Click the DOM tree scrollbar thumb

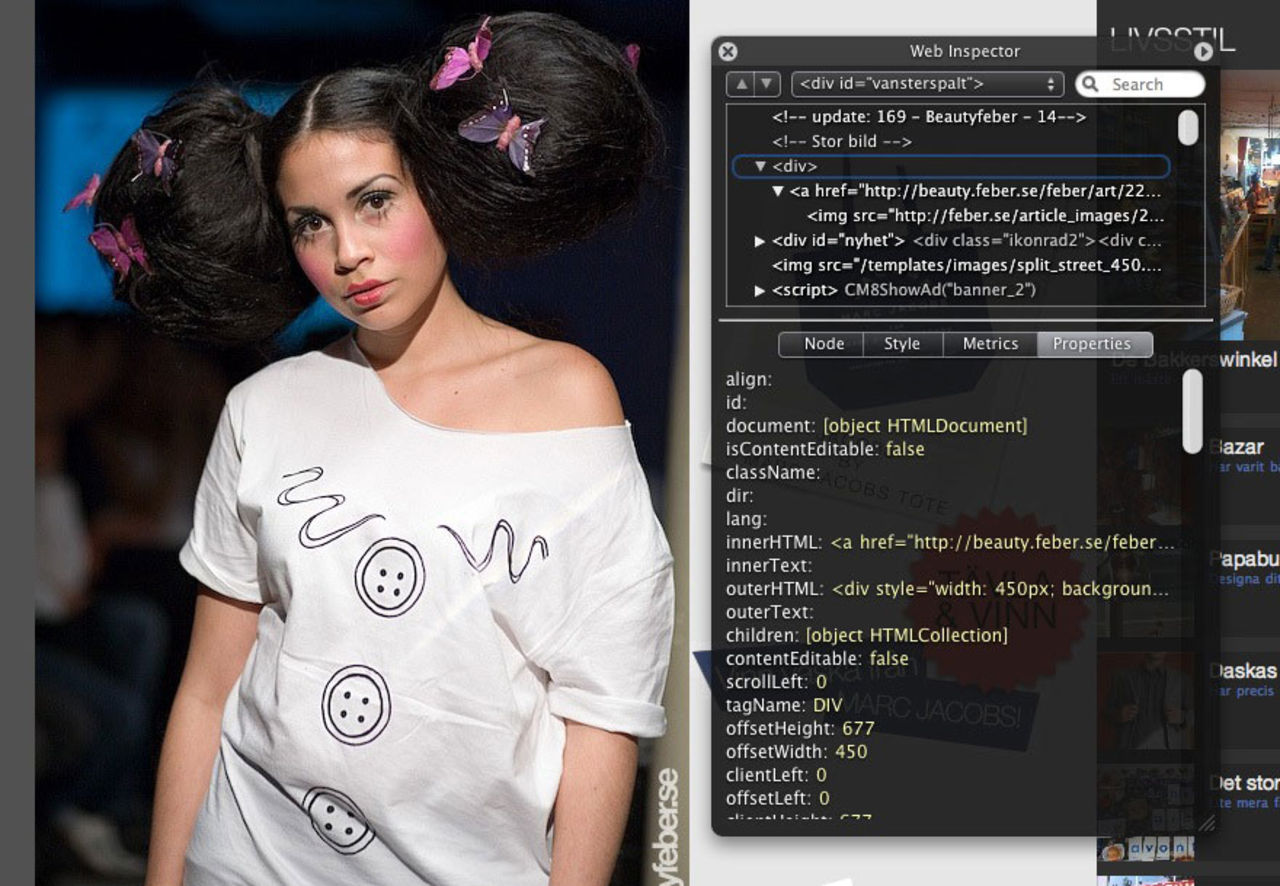pyautogui.click(x=1188, y=128)
